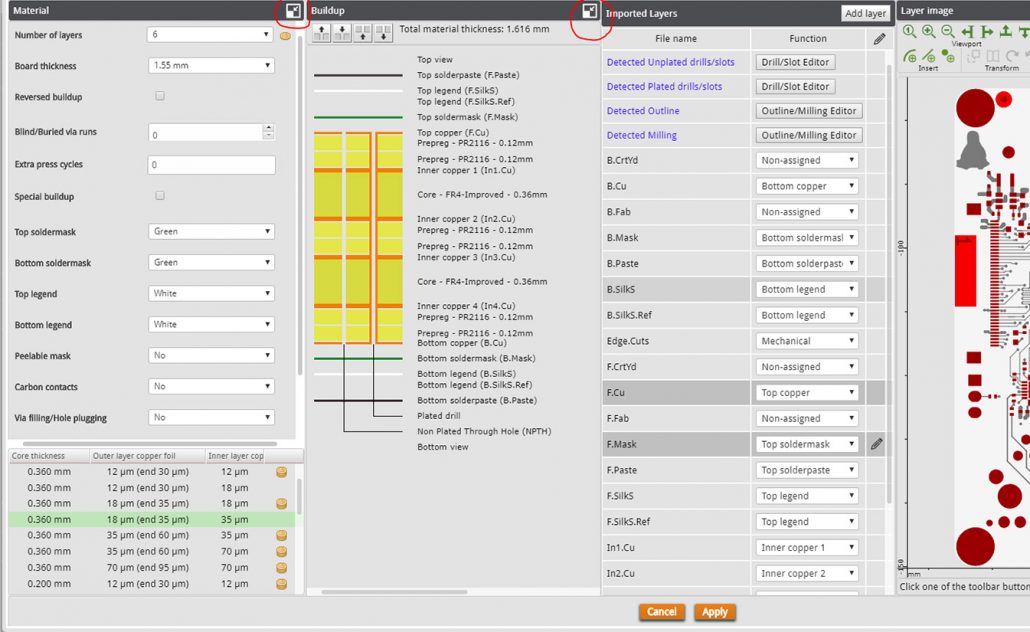Viewport: 1030px width, 632px height.
Task: Click the Blind/Buried via runs field
Action: tap(205, 133)
